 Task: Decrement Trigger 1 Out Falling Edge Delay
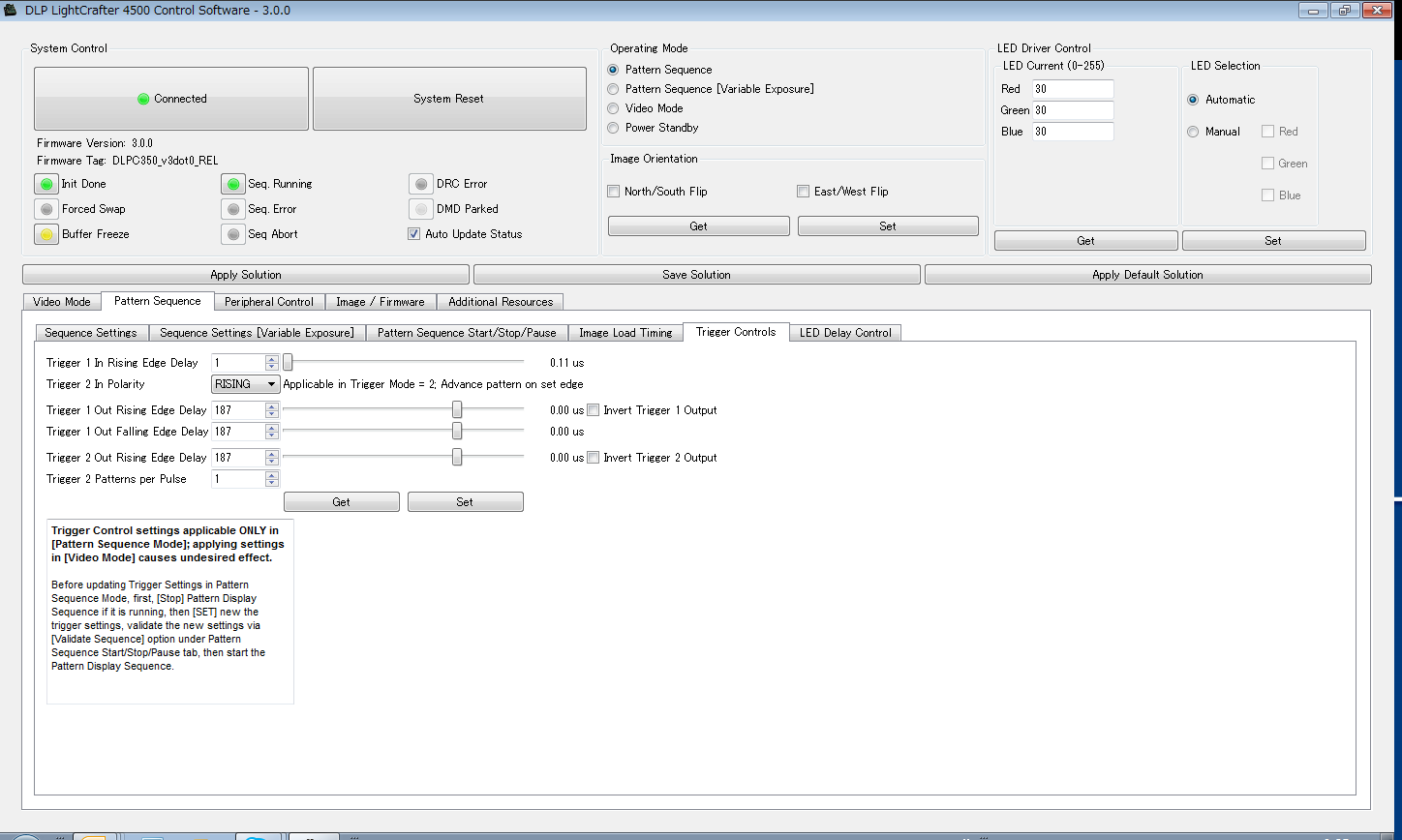(272, 435)
